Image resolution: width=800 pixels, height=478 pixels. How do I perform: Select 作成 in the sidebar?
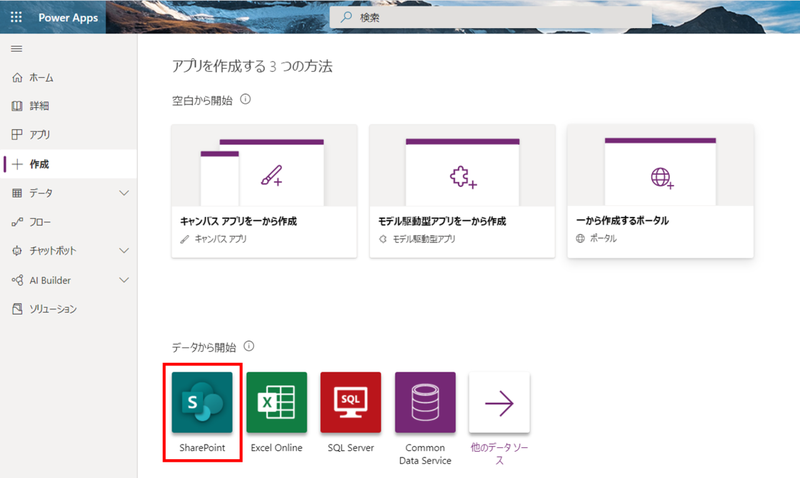(68, 164)
